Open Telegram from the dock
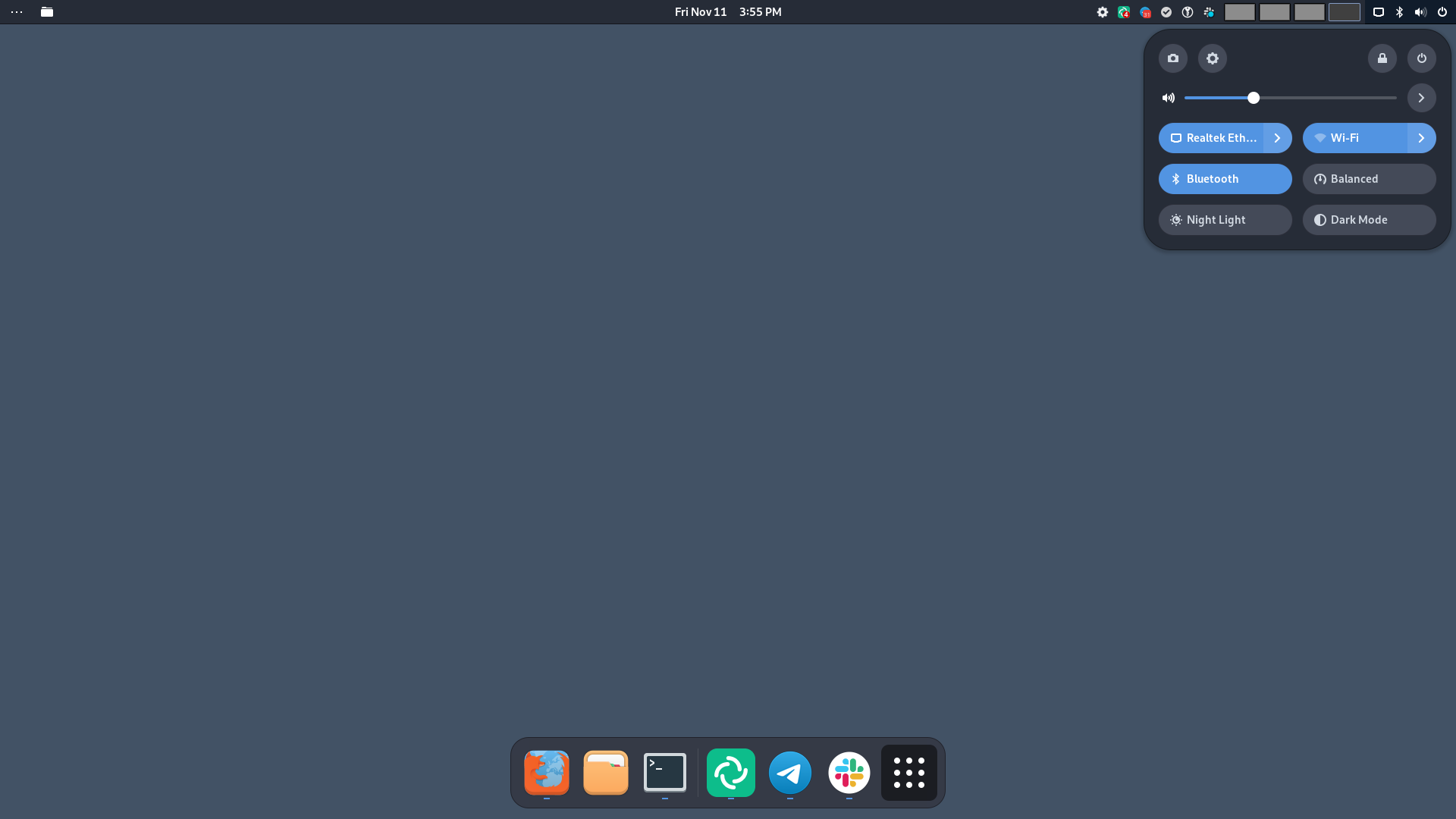1456x819 pixels. pyautogui.click(x=789, y=773)
